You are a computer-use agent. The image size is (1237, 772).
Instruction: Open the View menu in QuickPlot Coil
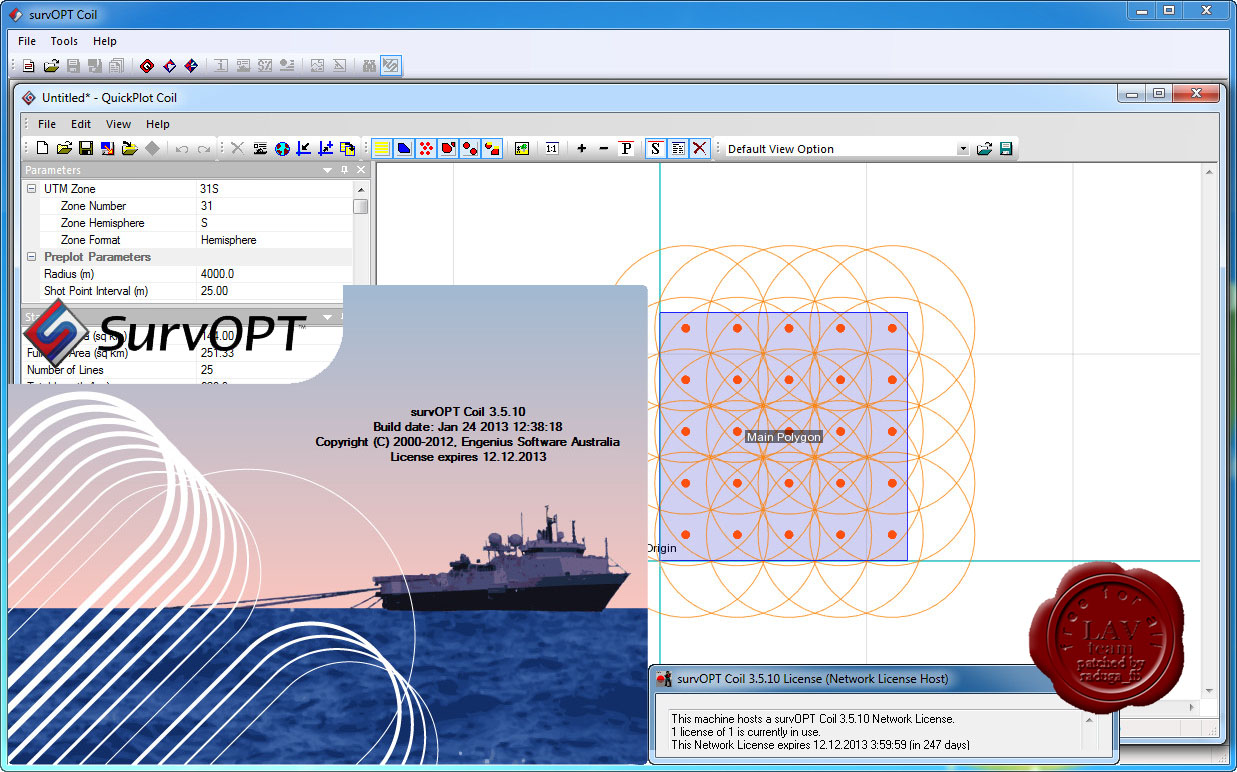click(118, 124)
